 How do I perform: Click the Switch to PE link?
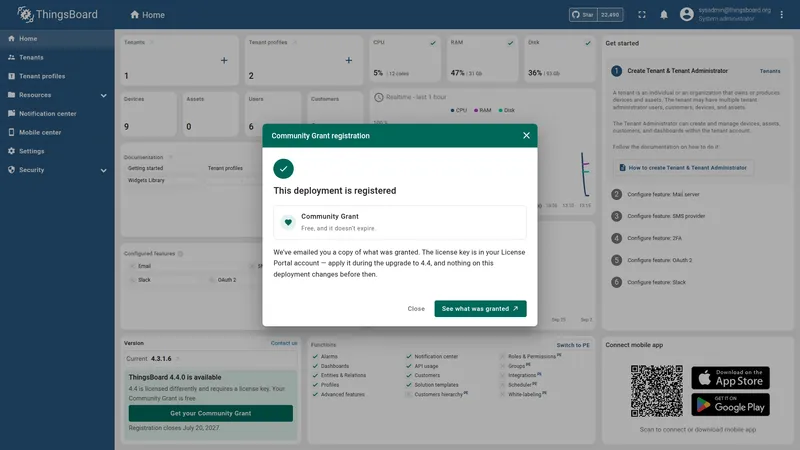pos(572,345)
